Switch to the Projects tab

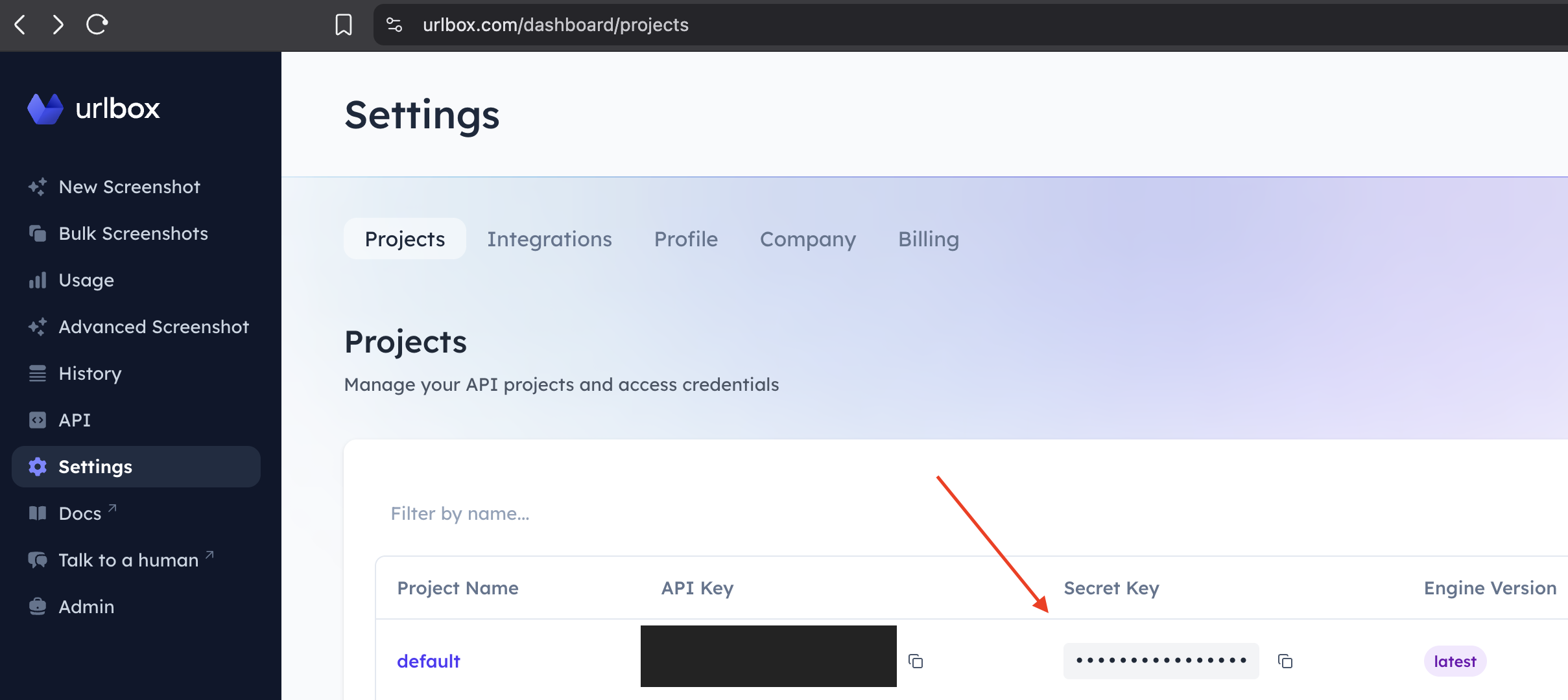point(405,239)
